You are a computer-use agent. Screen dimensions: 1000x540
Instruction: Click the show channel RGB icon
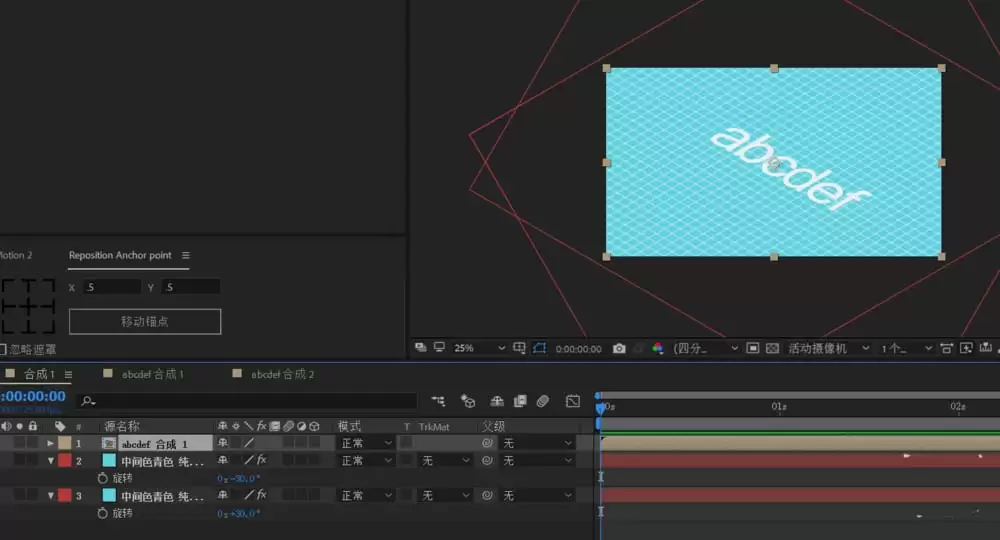click(658, 348)
